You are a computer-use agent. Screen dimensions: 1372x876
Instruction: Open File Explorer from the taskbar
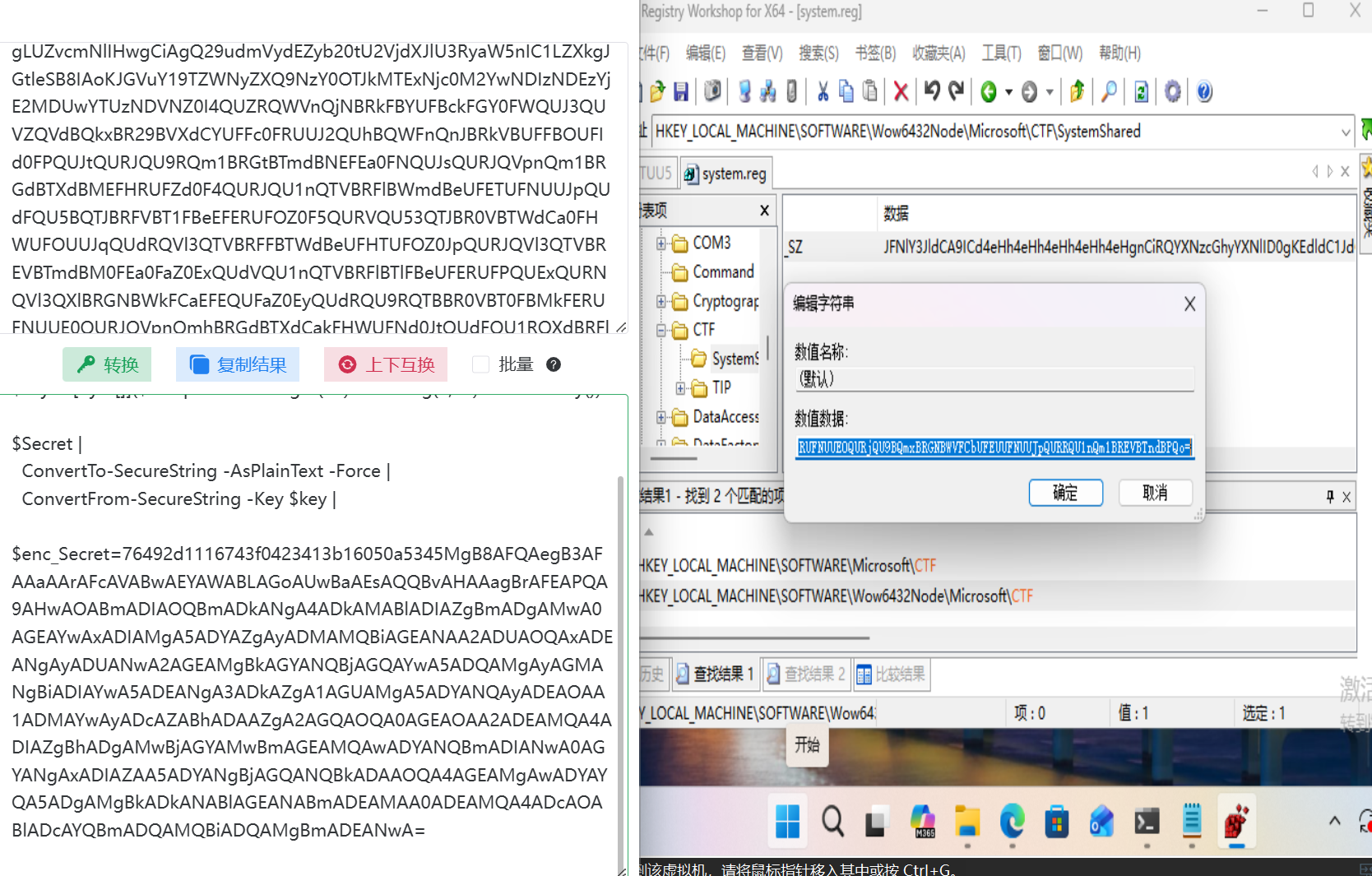tap(967, 821)
